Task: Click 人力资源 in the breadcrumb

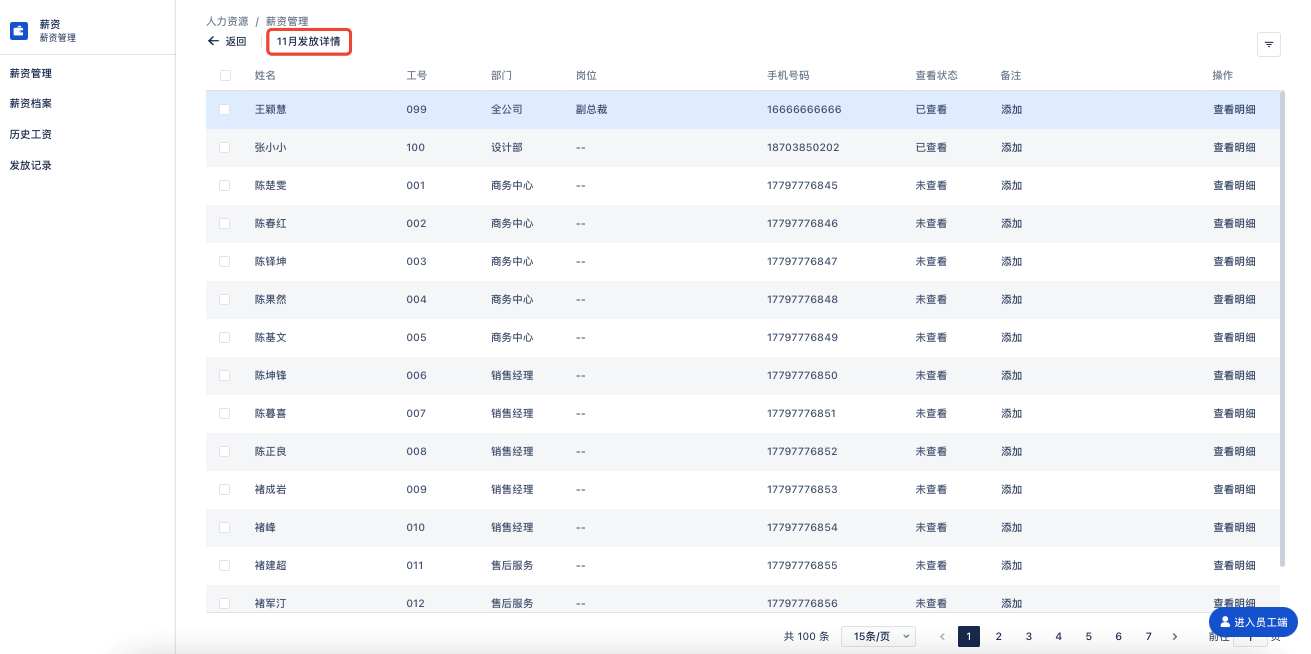Action: point(226,20)
